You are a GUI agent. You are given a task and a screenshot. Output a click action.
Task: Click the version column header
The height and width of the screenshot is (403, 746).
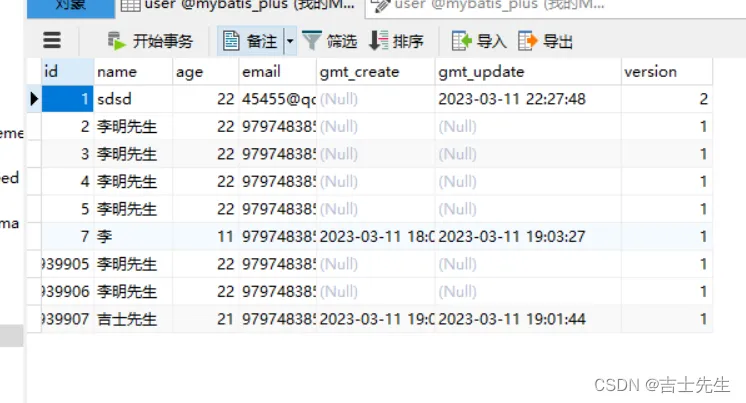[x=667, y=72]
